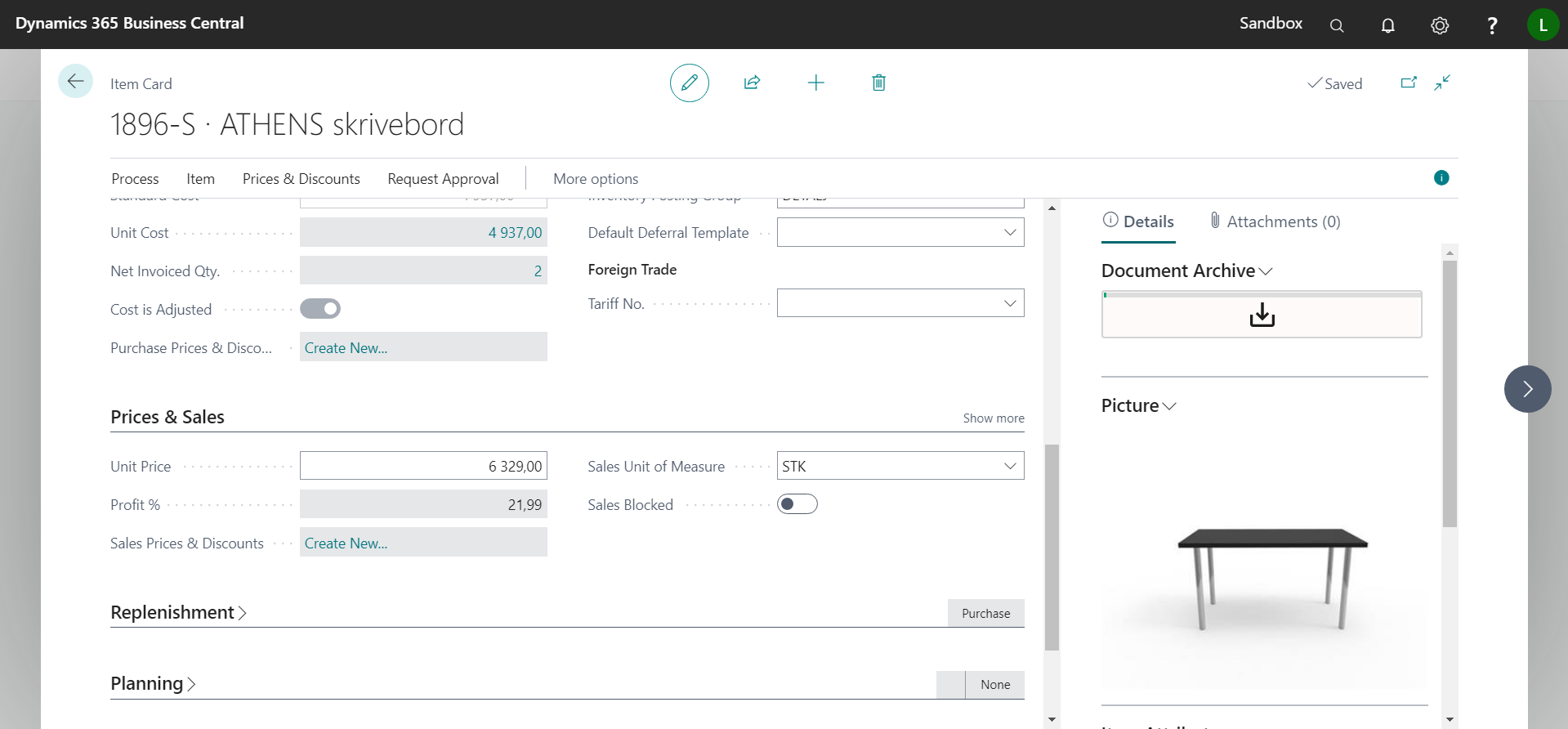Click the pencil edit icon
The width and height of the screenshot is (1568, 729).
point(689,83)
